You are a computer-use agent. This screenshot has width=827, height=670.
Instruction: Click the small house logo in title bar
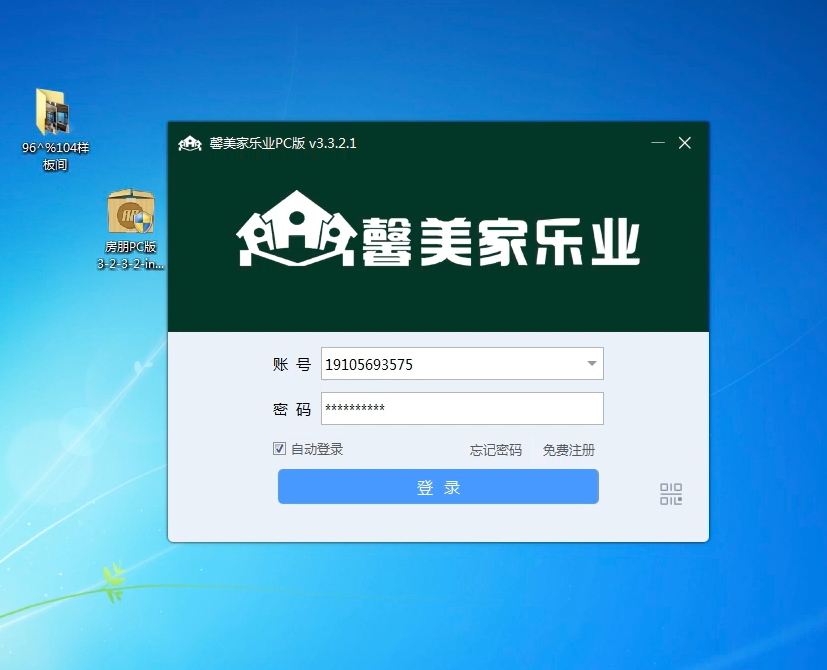click(190, 143)
